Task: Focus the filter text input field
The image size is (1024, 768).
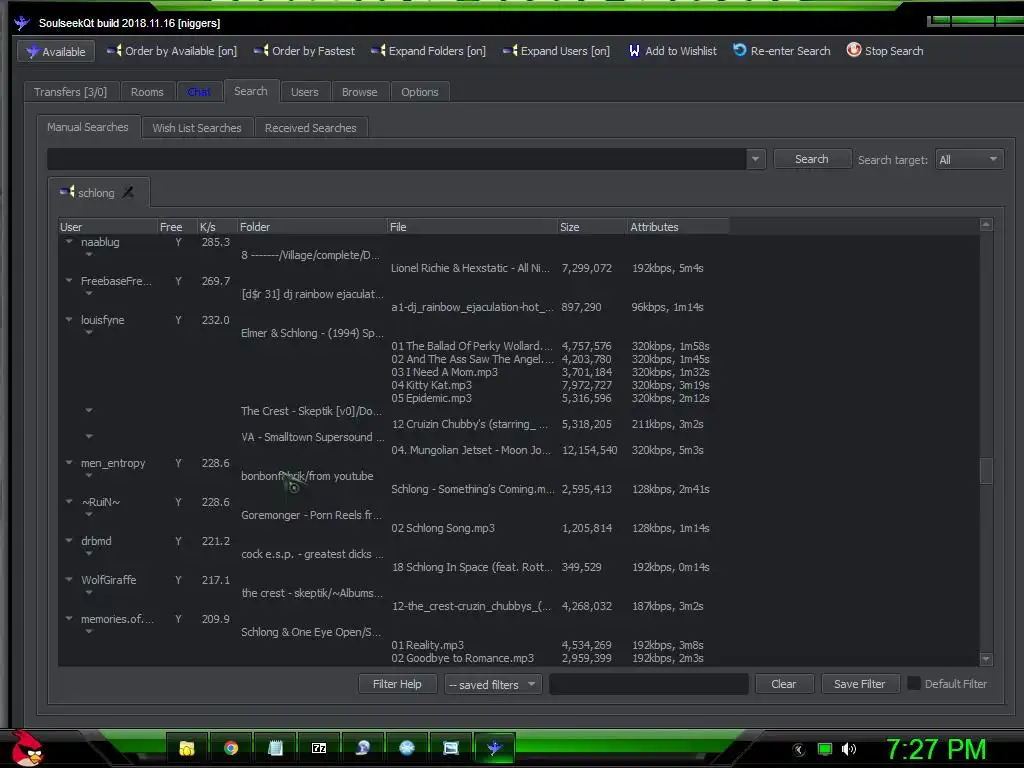Action: tap(648, 684)
